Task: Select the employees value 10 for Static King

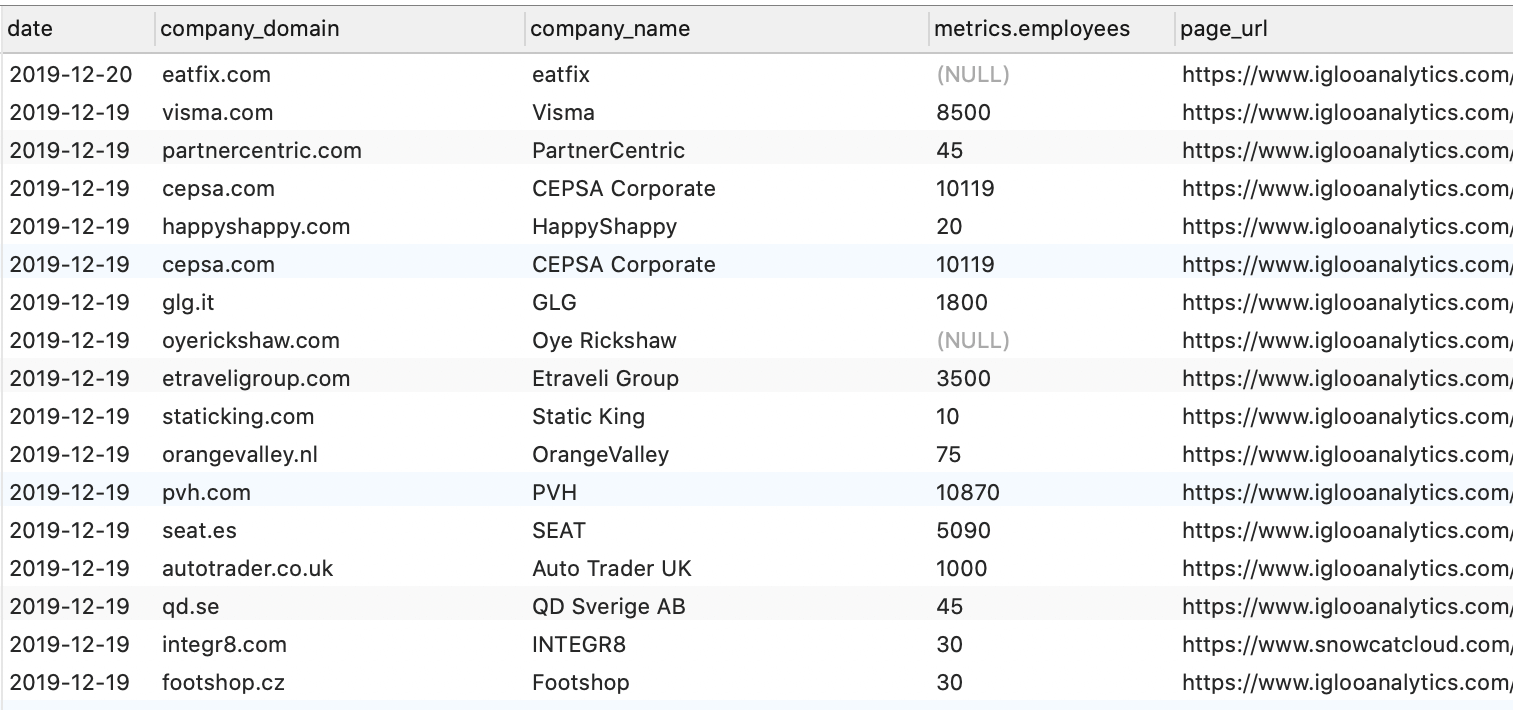Action: tap(947, 417)
